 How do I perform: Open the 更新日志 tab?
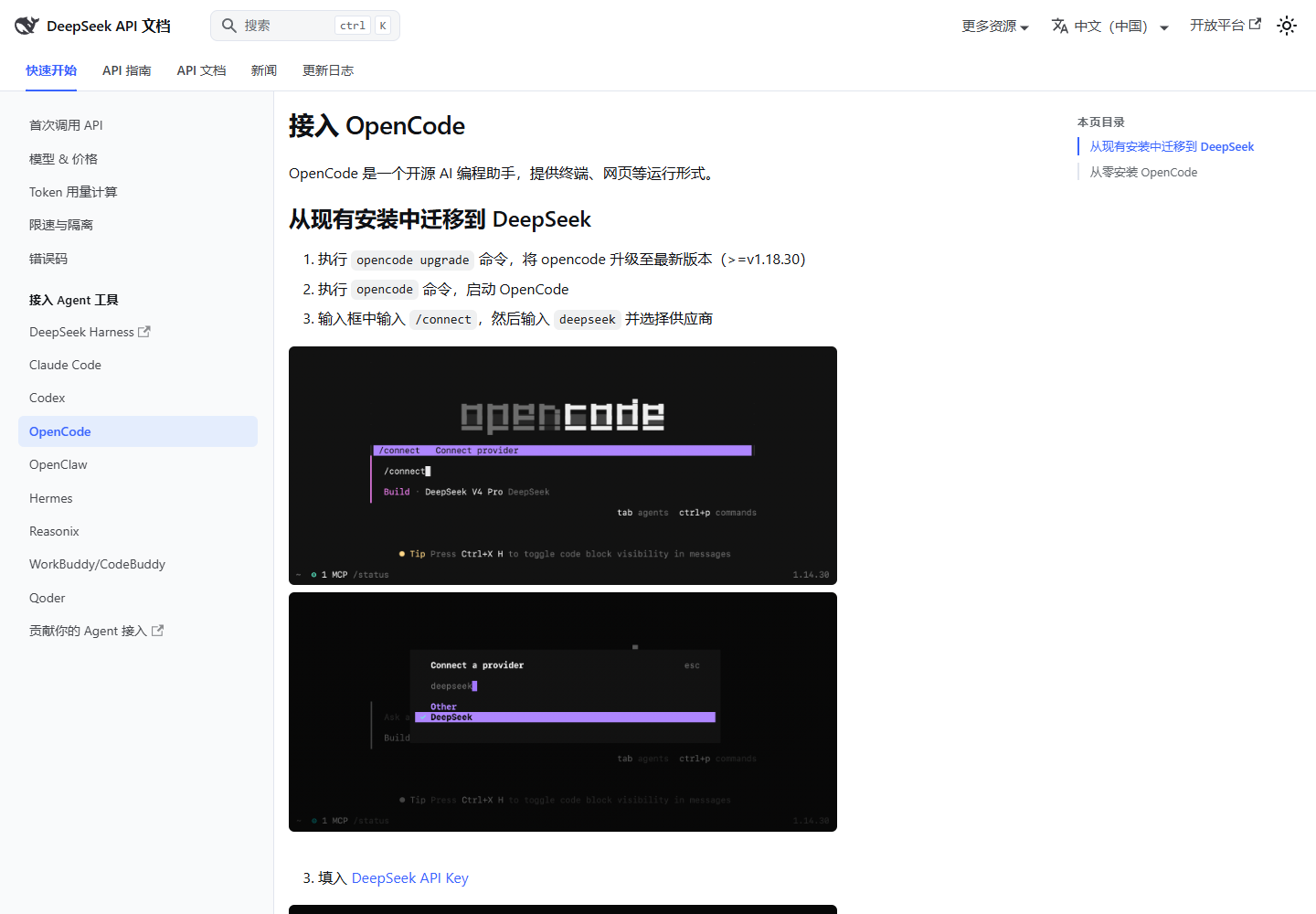(328, 70)
